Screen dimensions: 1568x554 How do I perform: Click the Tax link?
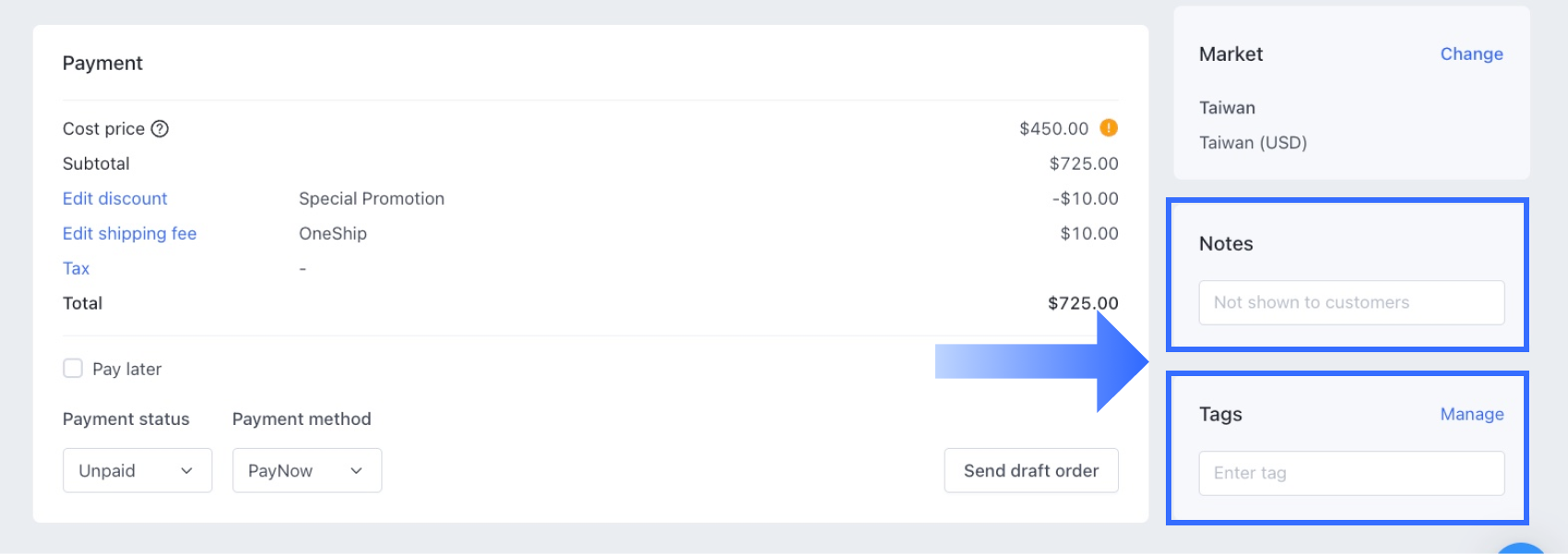click(x=76, y=269)
